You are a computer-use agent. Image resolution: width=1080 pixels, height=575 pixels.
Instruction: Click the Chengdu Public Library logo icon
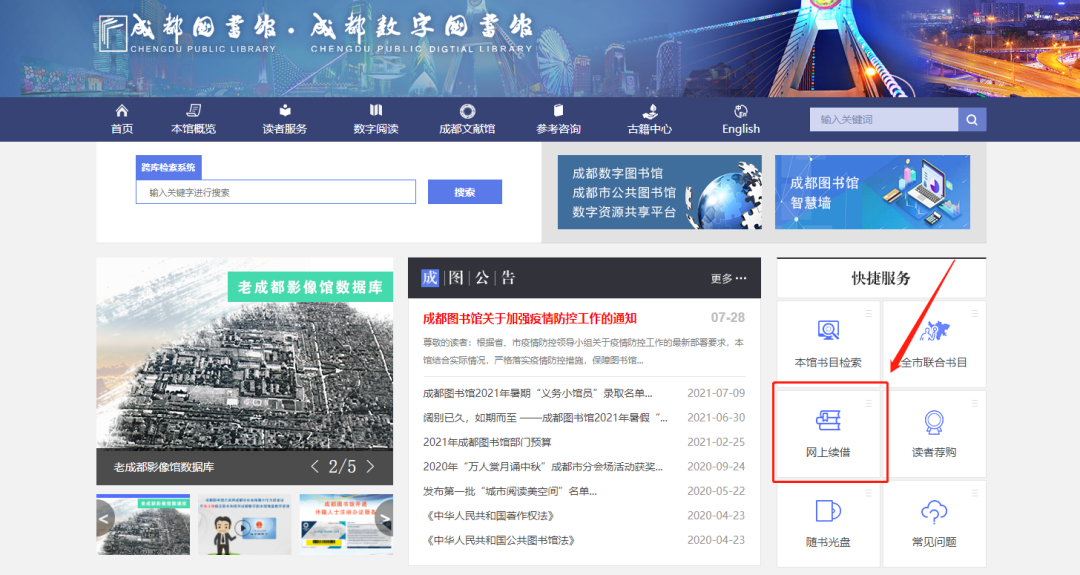click(113, 33)
